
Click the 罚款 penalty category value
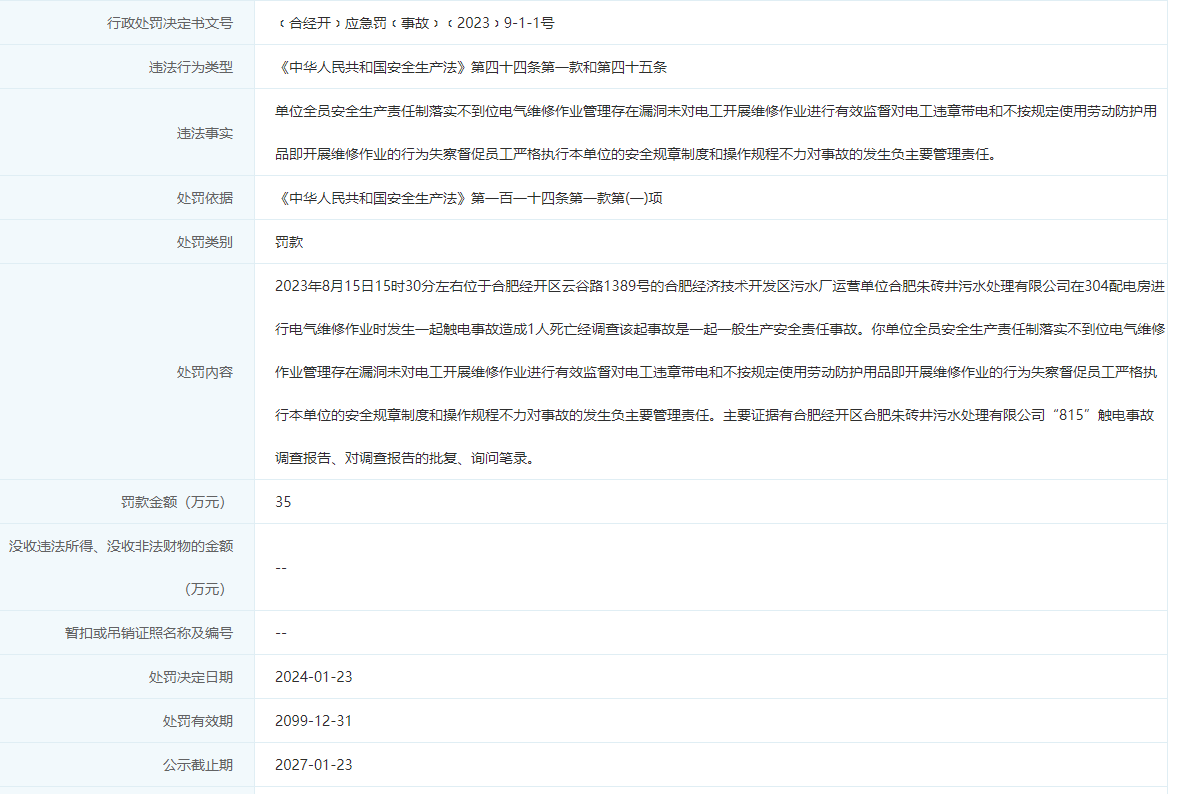pos(289,242)
